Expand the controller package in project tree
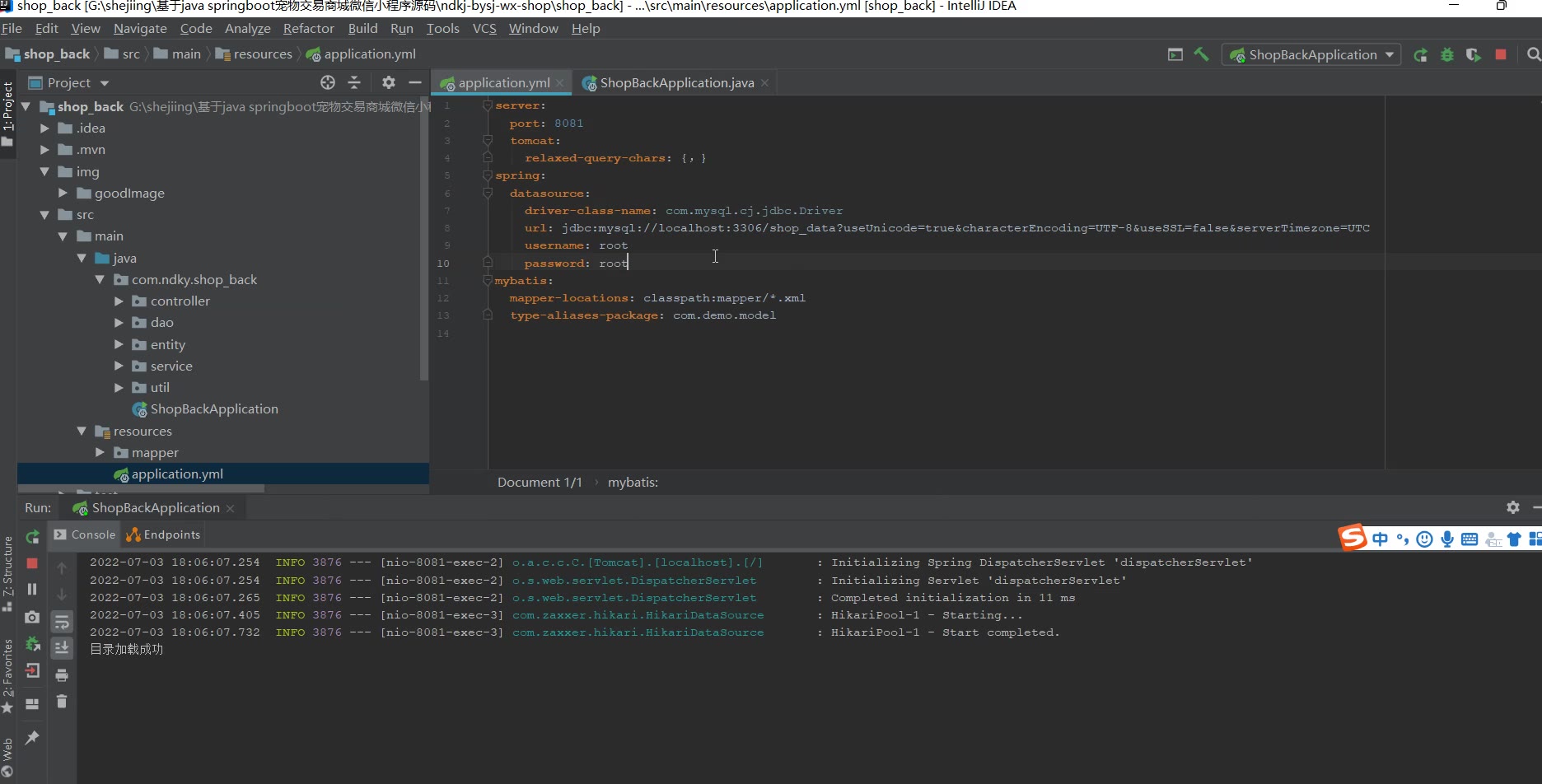The width and height of the screenshot is (1542, 784). click(119, 301)
